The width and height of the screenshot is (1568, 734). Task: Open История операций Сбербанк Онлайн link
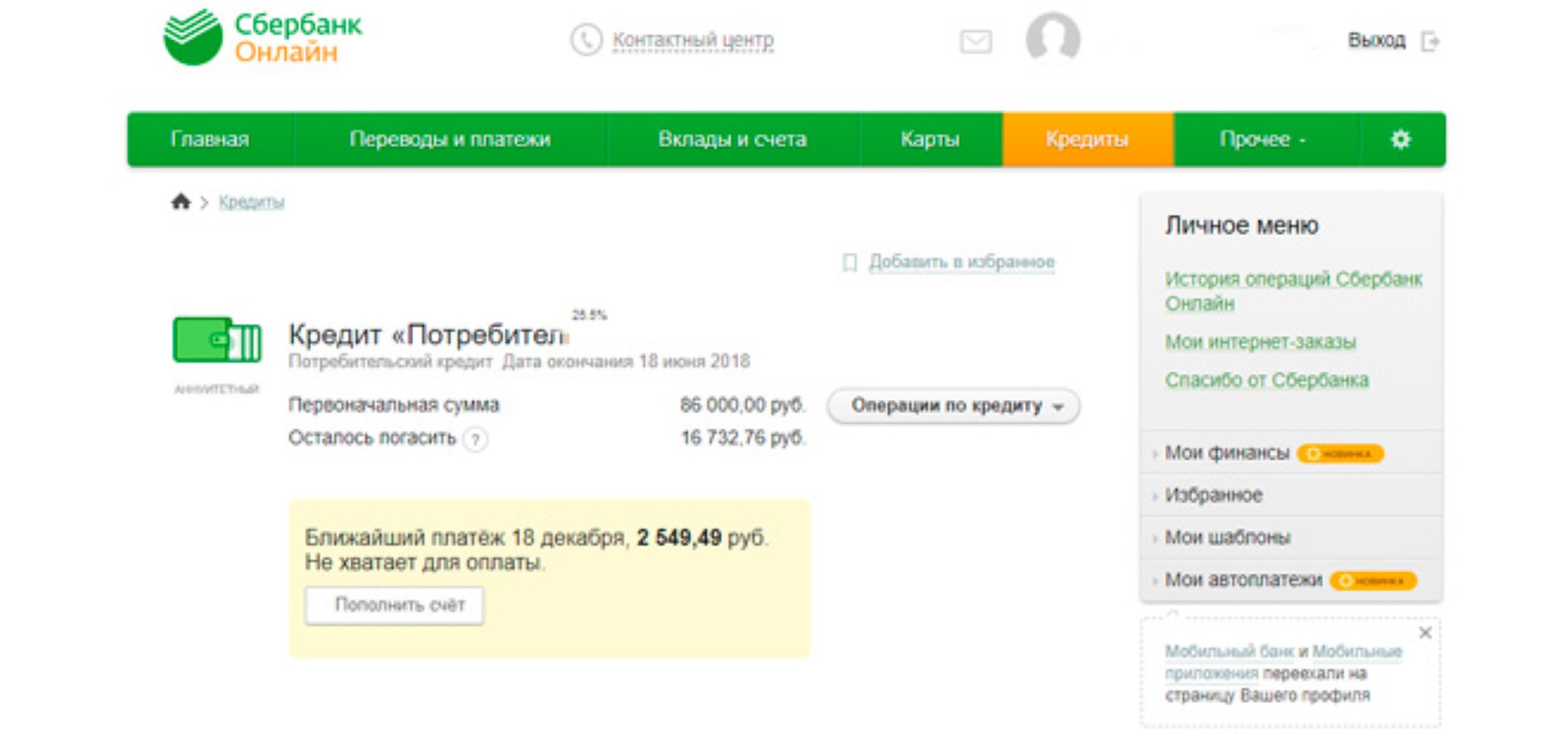click(x=1294, y=291)
